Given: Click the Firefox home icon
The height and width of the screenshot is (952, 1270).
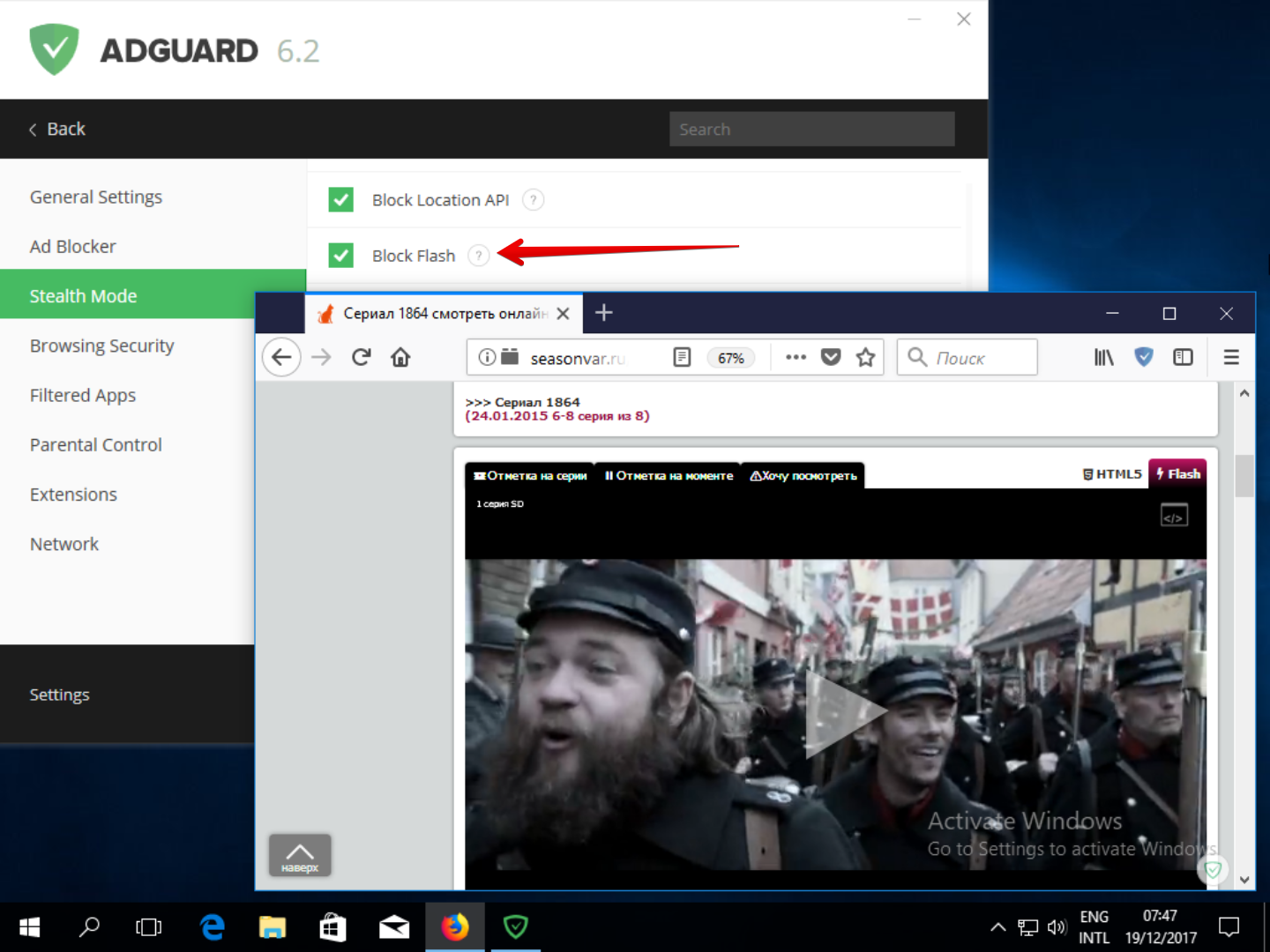Looking at the screenshot, I should click(x=400, y=357).
